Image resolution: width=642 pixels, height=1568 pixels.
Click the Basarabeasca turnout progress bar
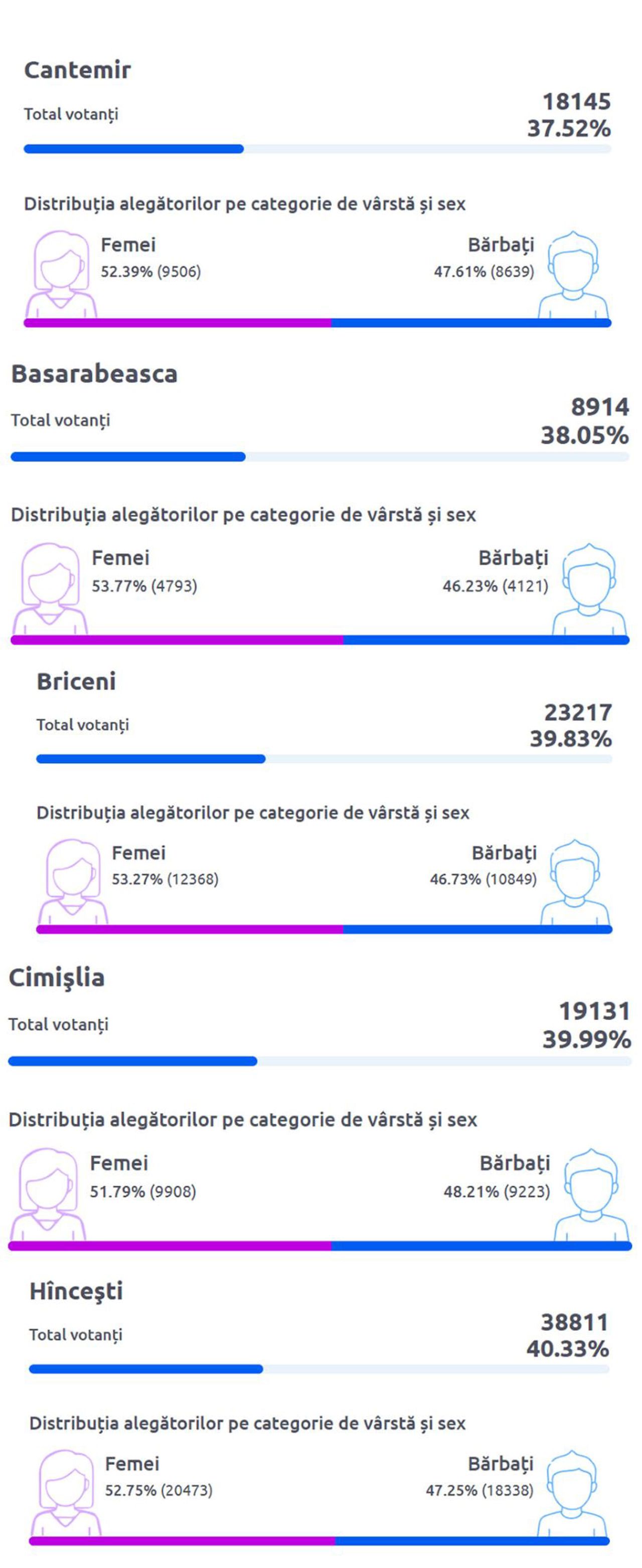click(319, 457)
